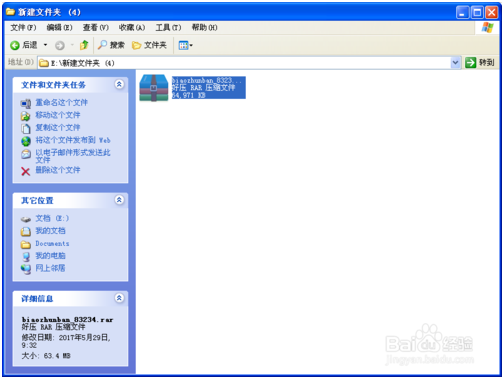Collapse the Other Places panel
This screenshot has width=504, height=379.
pyautogui.click(x=119, y=200)
